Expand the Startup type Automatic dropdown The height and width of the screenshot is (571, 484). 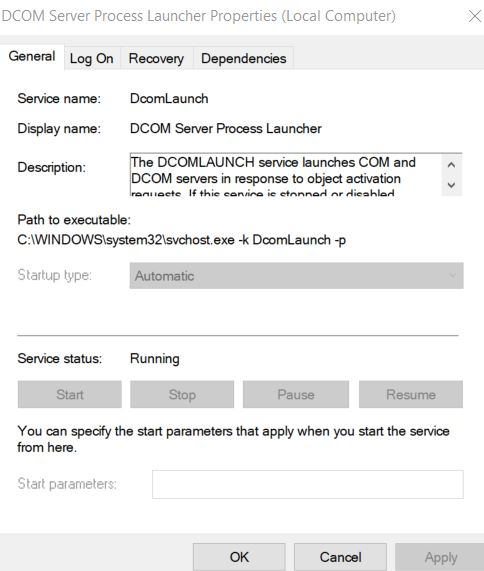pos(296,276)
